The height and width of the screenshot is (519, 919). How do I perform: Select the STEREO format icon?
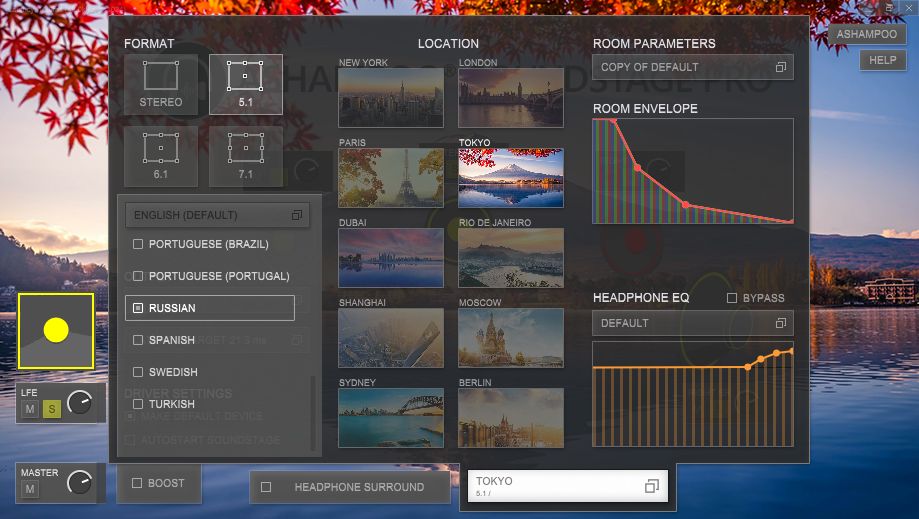(161, 84)
